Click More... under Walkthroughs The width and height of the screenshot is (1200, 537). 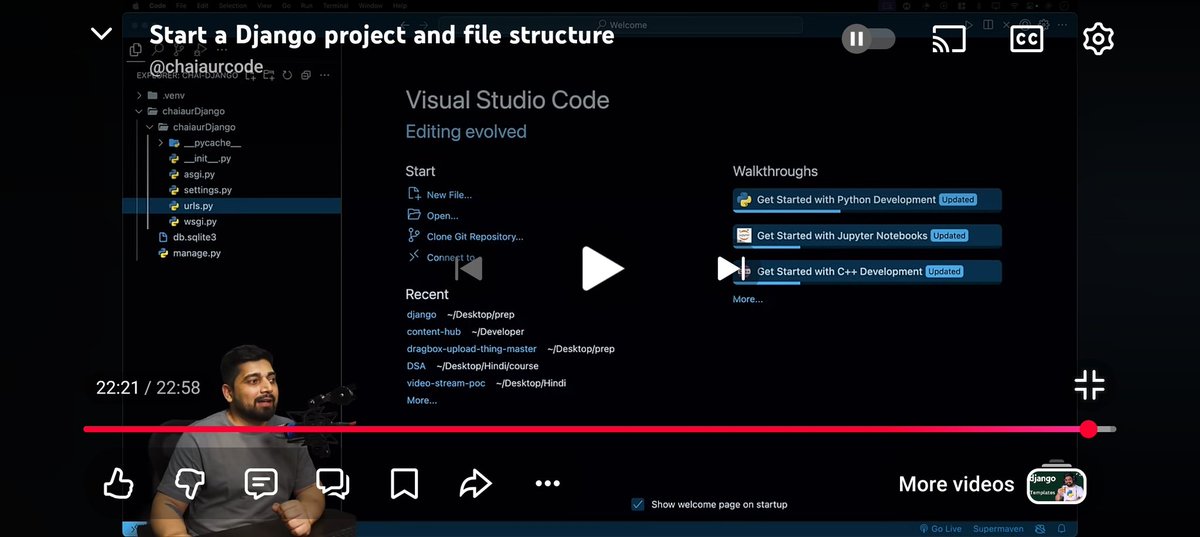(748, 299)
